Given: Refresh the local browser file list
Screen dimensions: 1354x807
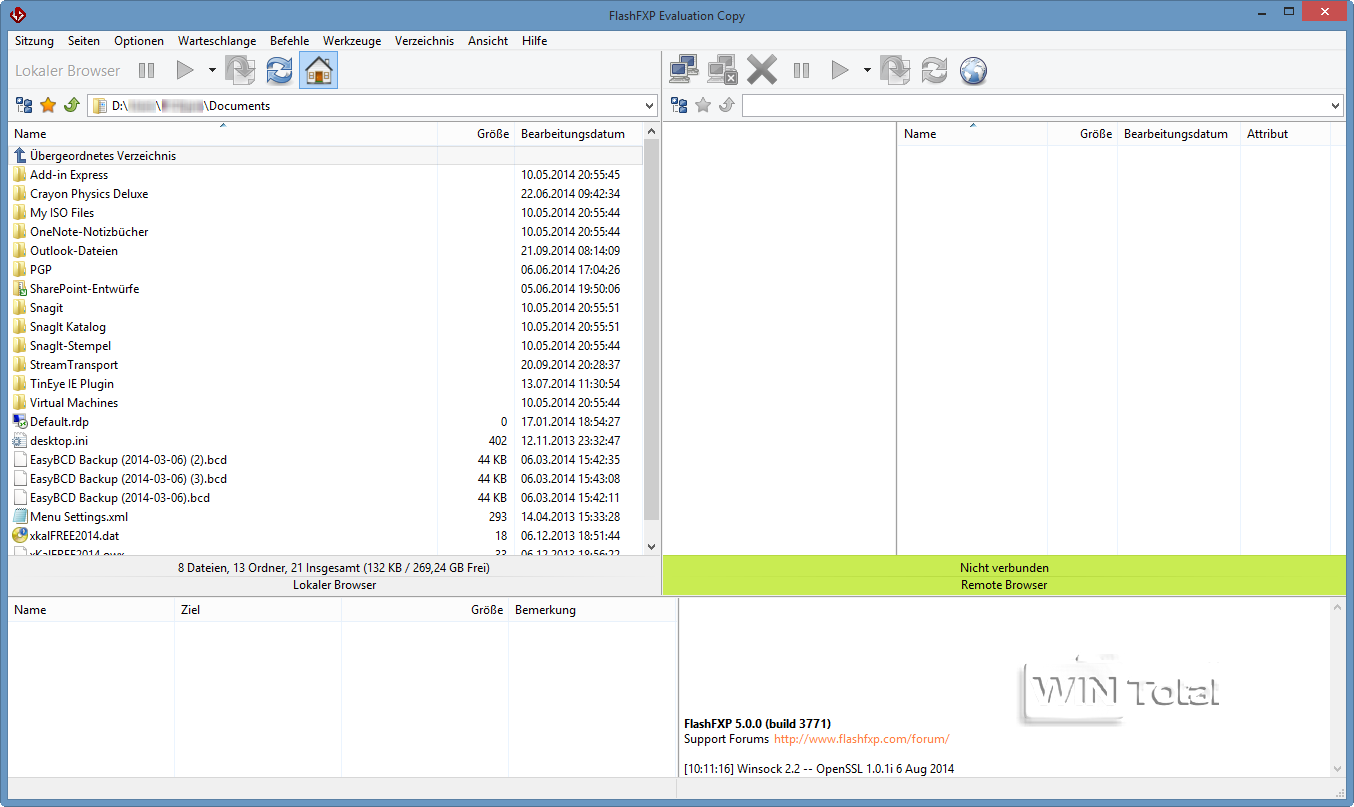Looking at the screenshot, I should coord(280,70).
